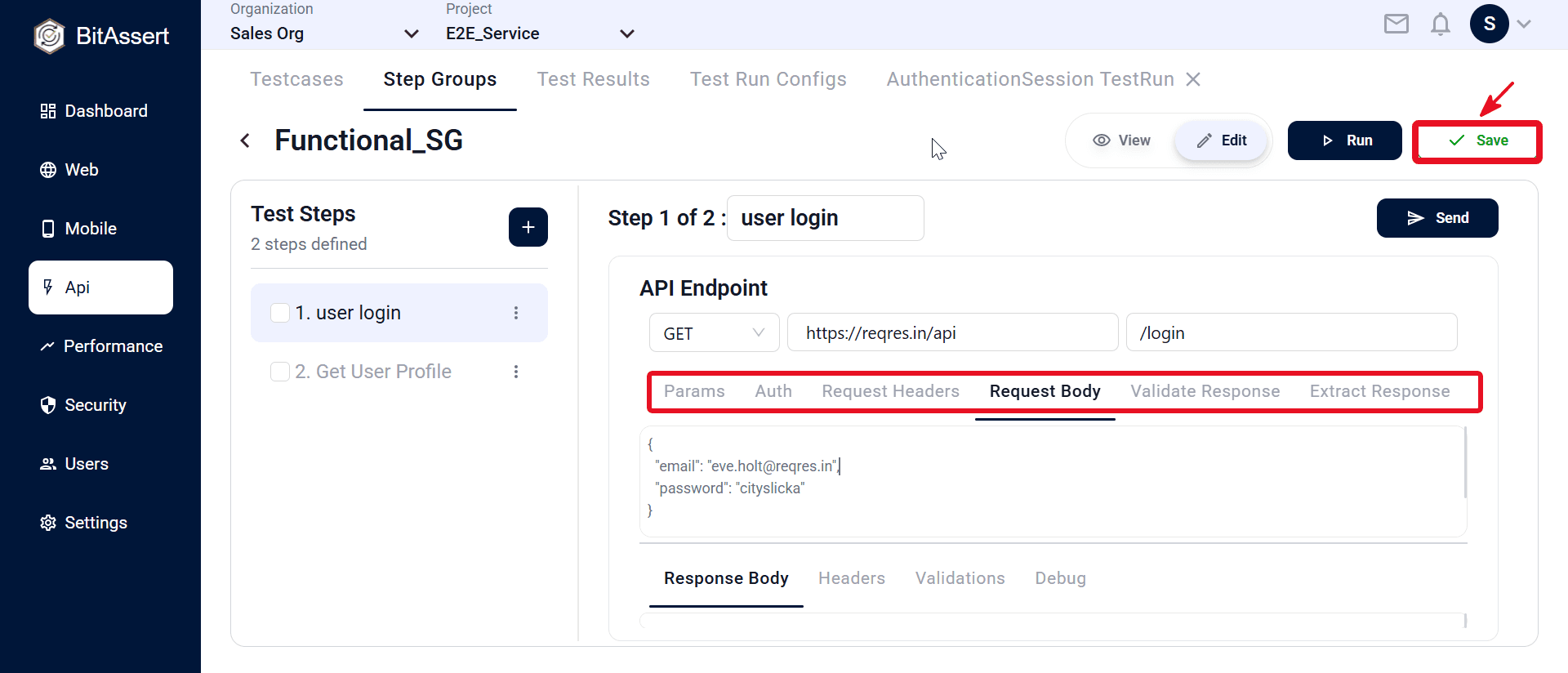Click the base URL field with reqres.in
The height and width of the screenshot is (673, 1568).
953,333
